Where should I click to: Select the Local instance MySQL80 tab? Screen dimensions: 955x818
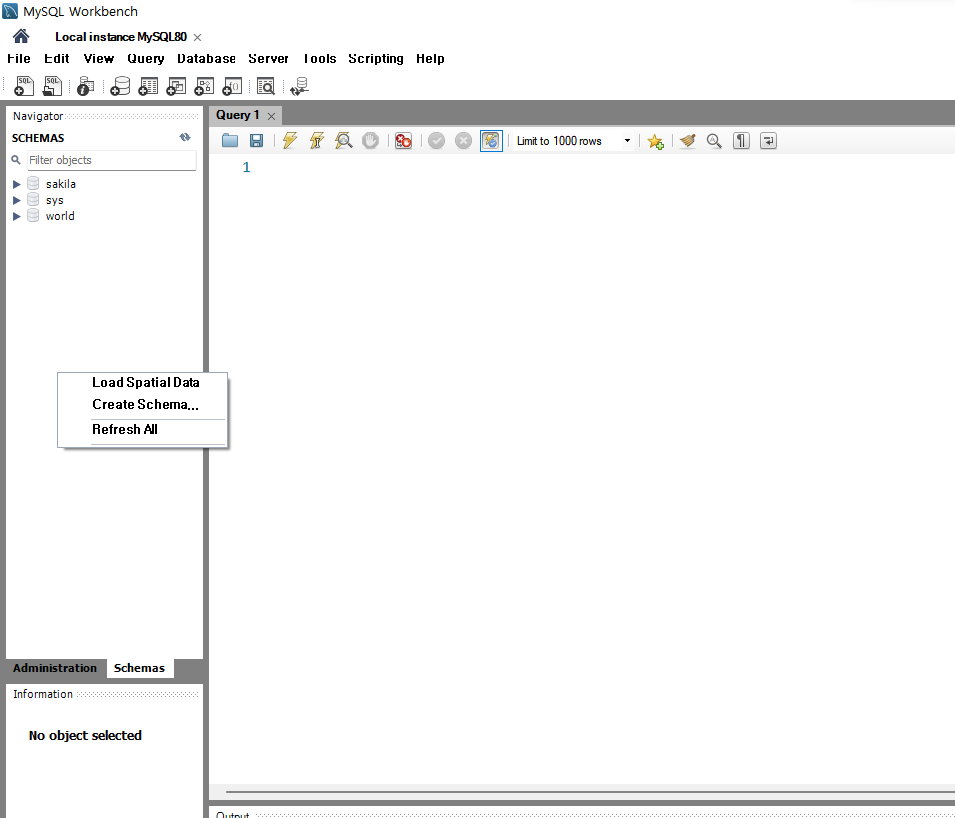coord(121,37)
